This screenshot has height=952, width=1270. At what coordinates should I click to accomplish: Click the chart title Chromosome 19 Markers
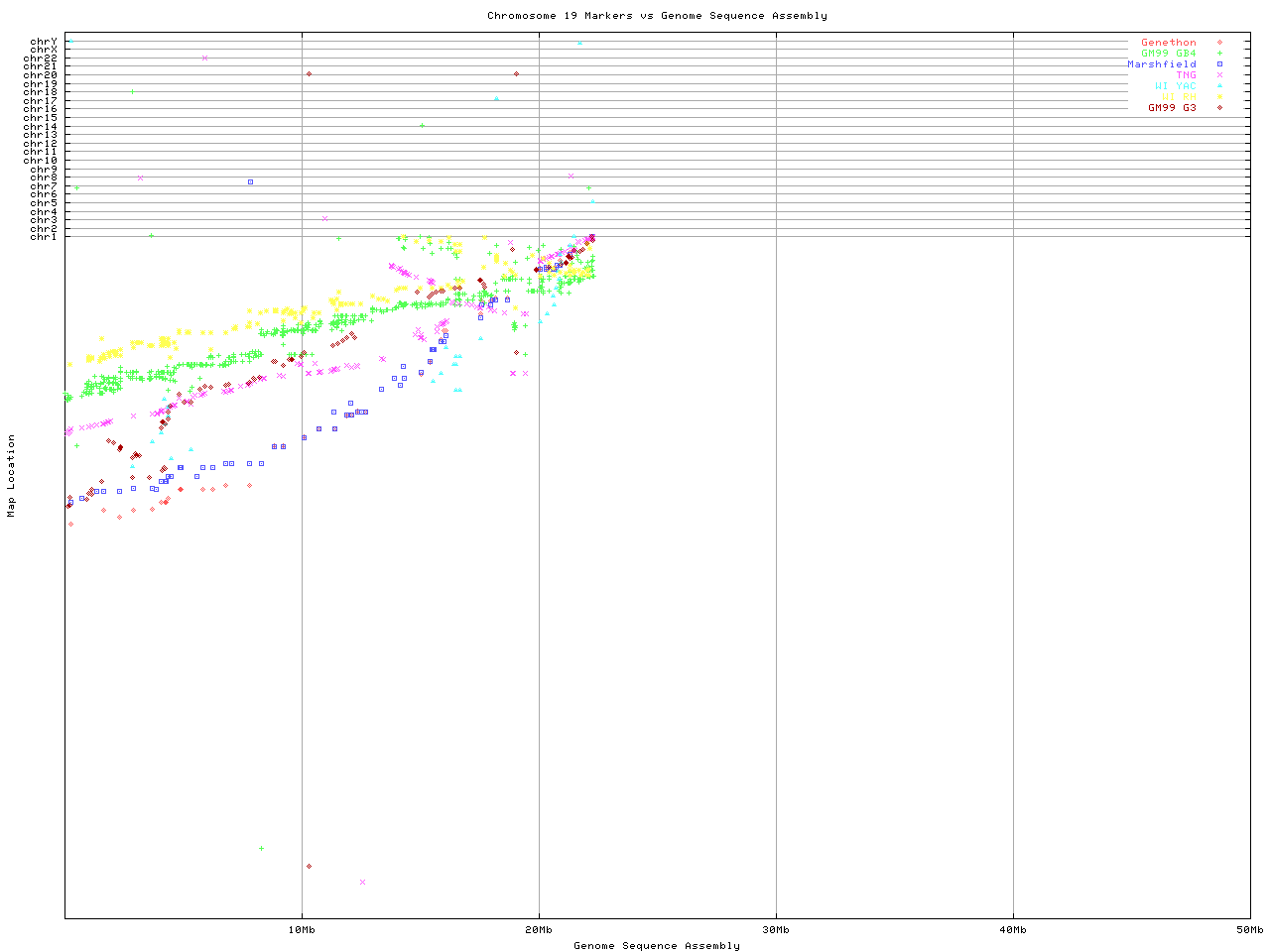657,16
